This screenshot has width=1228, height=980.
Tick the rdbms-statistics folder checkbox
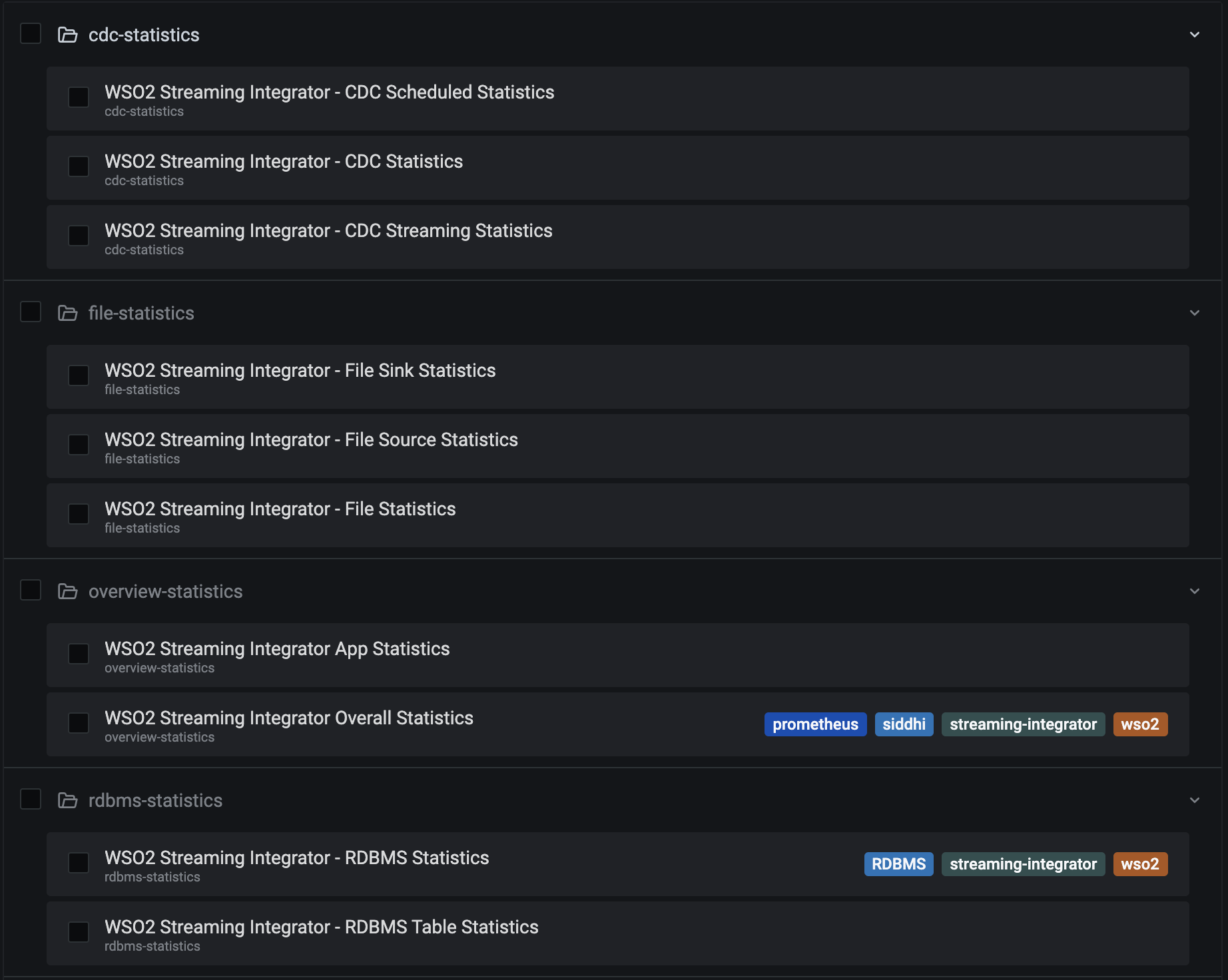pos(31,799)
